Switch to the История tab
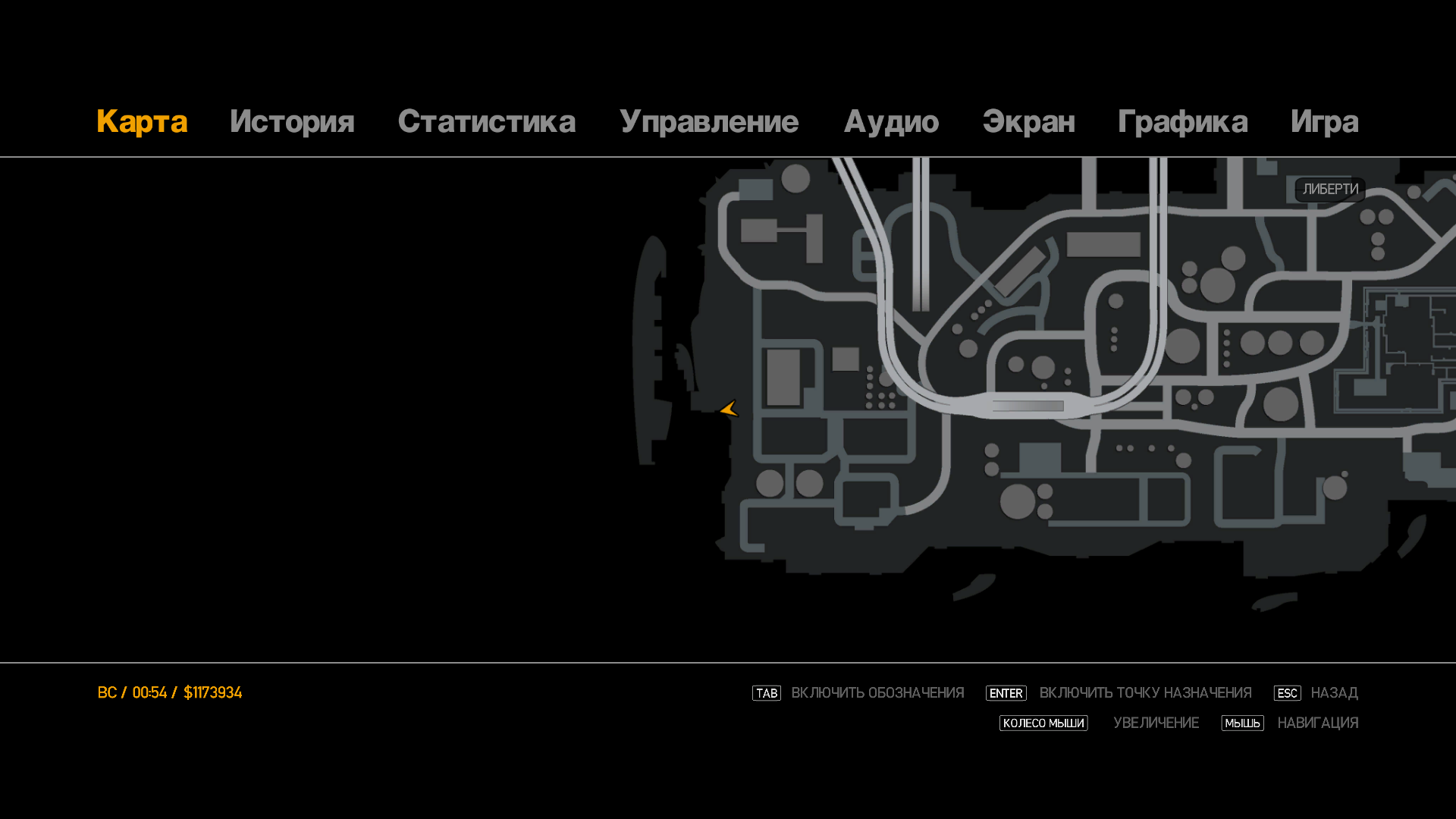The width and height of the screenshot is (1456, 819). [x=292, y=122]
